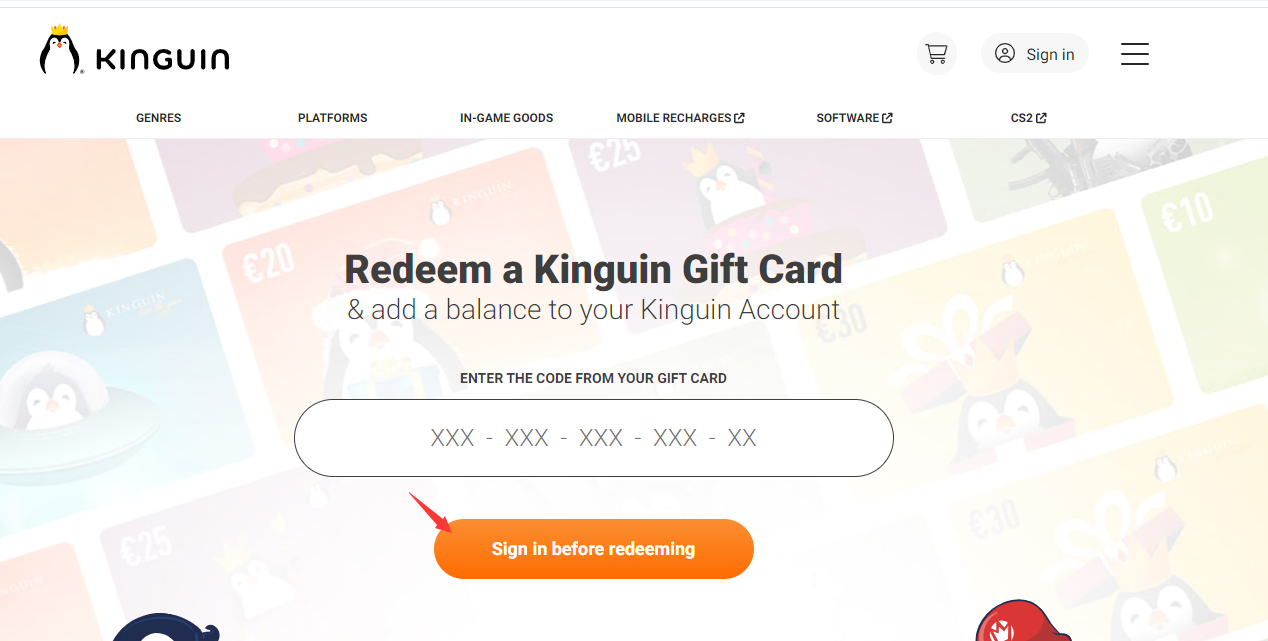This screenshot has height=641, width=1268.
Task: Follow the Mobile Recharges link
Action: coord(674,118)
